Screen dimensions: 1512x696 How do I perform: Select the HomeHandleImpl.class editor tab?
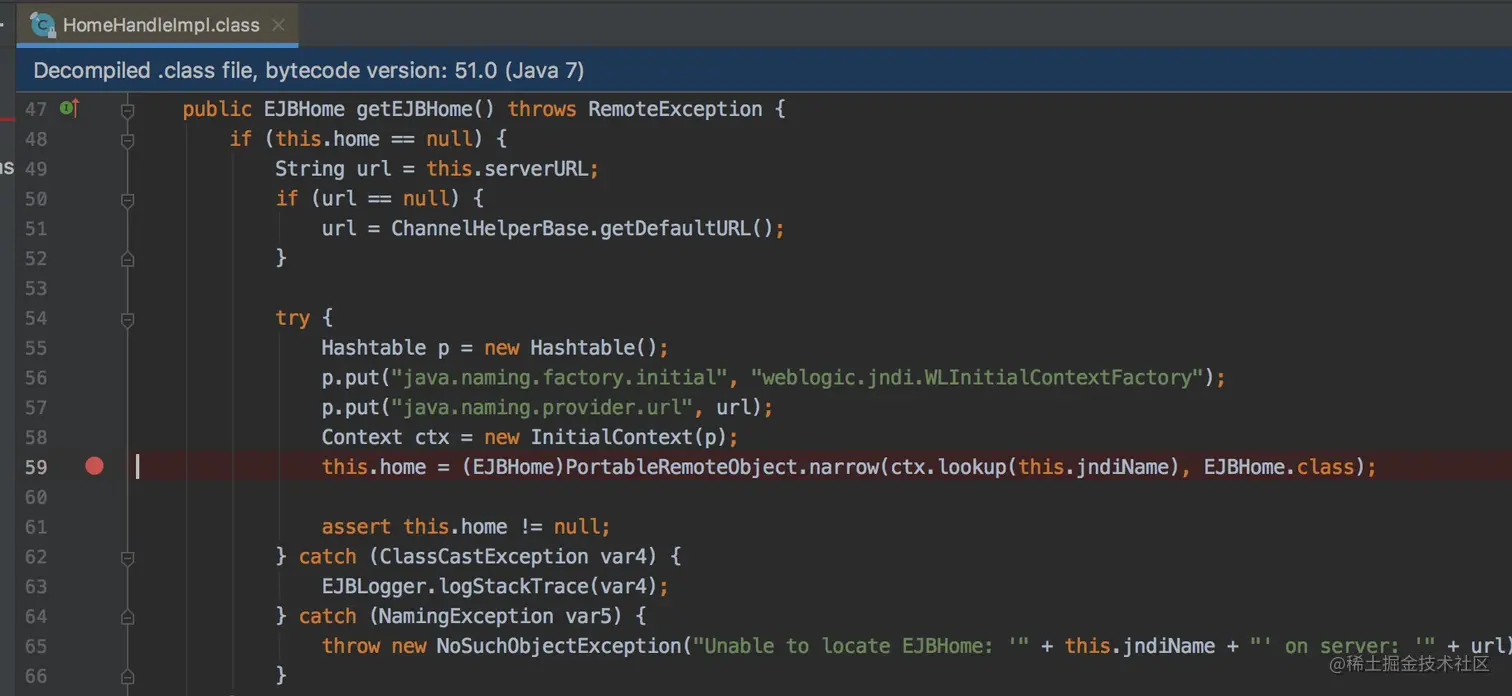157,25
